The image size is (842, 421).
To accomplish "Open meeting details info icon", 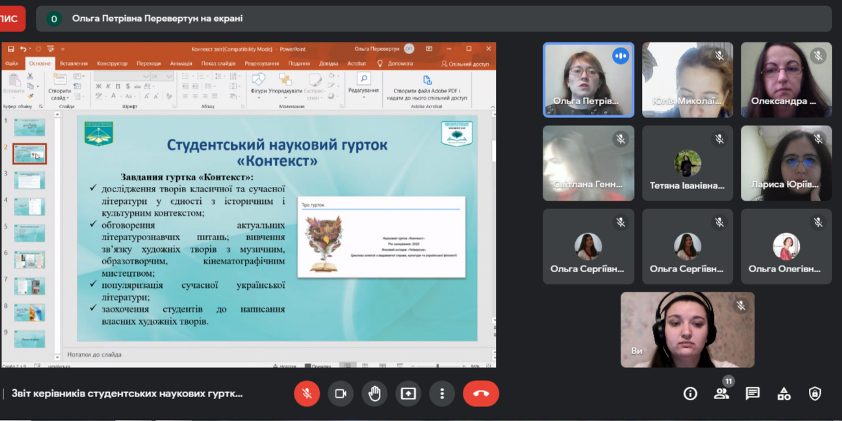I will point(690,393).
